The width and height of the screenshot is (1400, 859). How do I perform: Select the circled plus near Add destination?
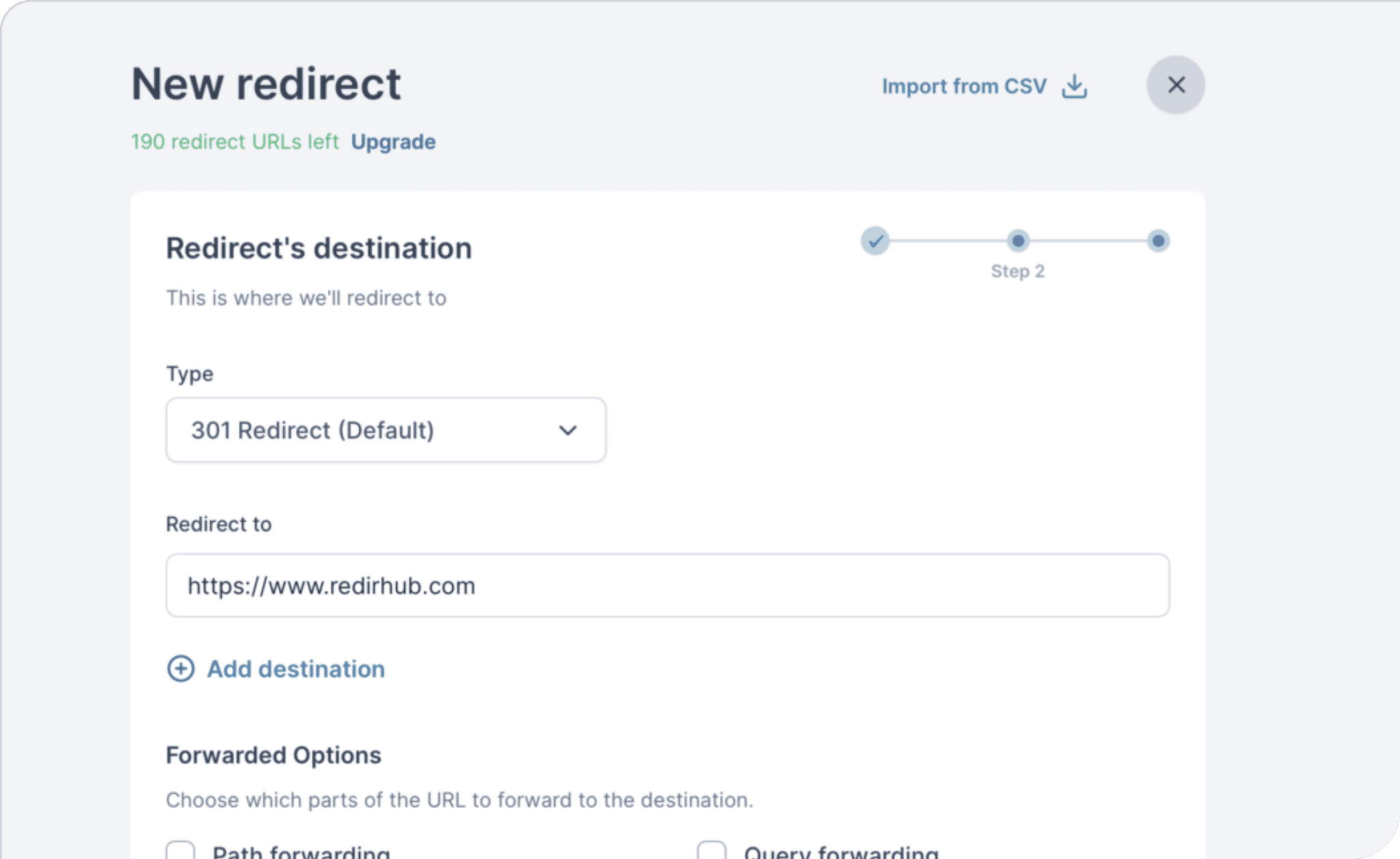click(x=180, y=669)
